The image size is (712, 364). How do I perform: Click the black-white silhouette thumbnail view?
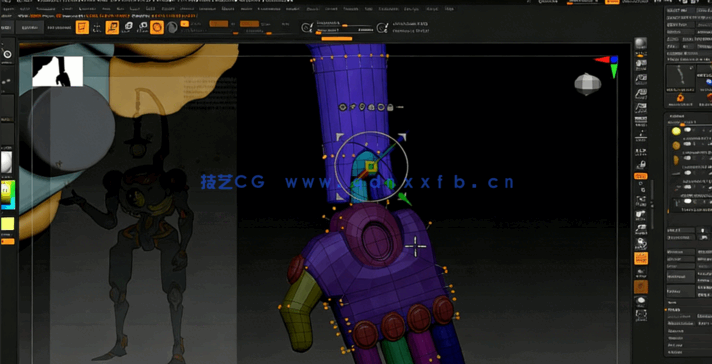point(58,71)
